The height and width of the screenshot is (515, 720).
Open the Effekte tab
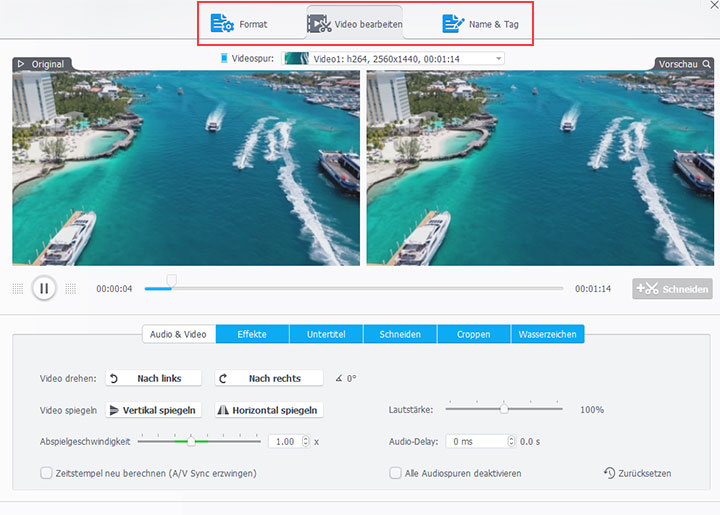click(x=252, y=334)
